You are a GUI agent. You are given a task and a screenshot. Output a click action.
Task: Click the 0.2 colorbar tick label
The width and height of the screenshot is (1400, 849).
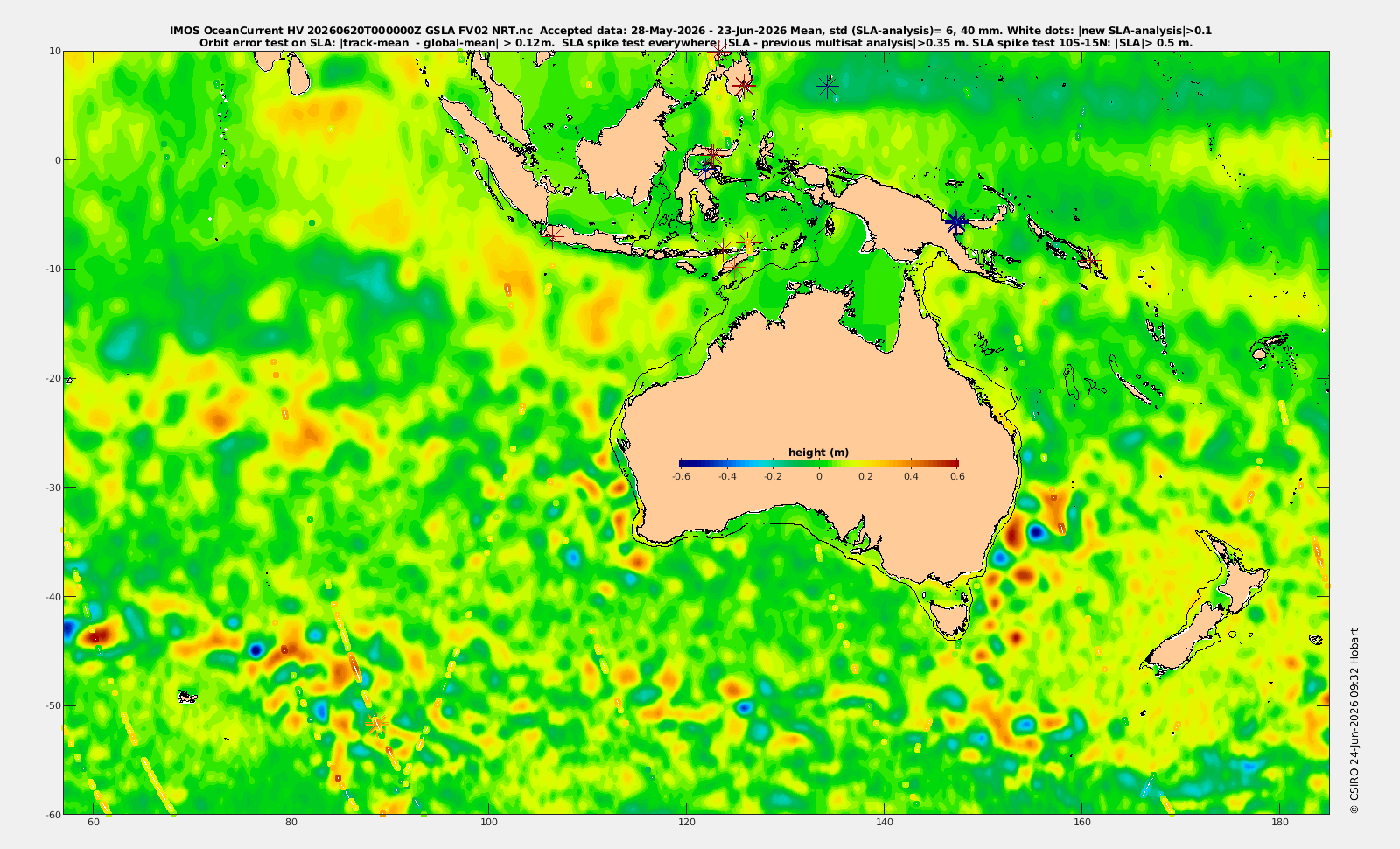click(865, 476)
